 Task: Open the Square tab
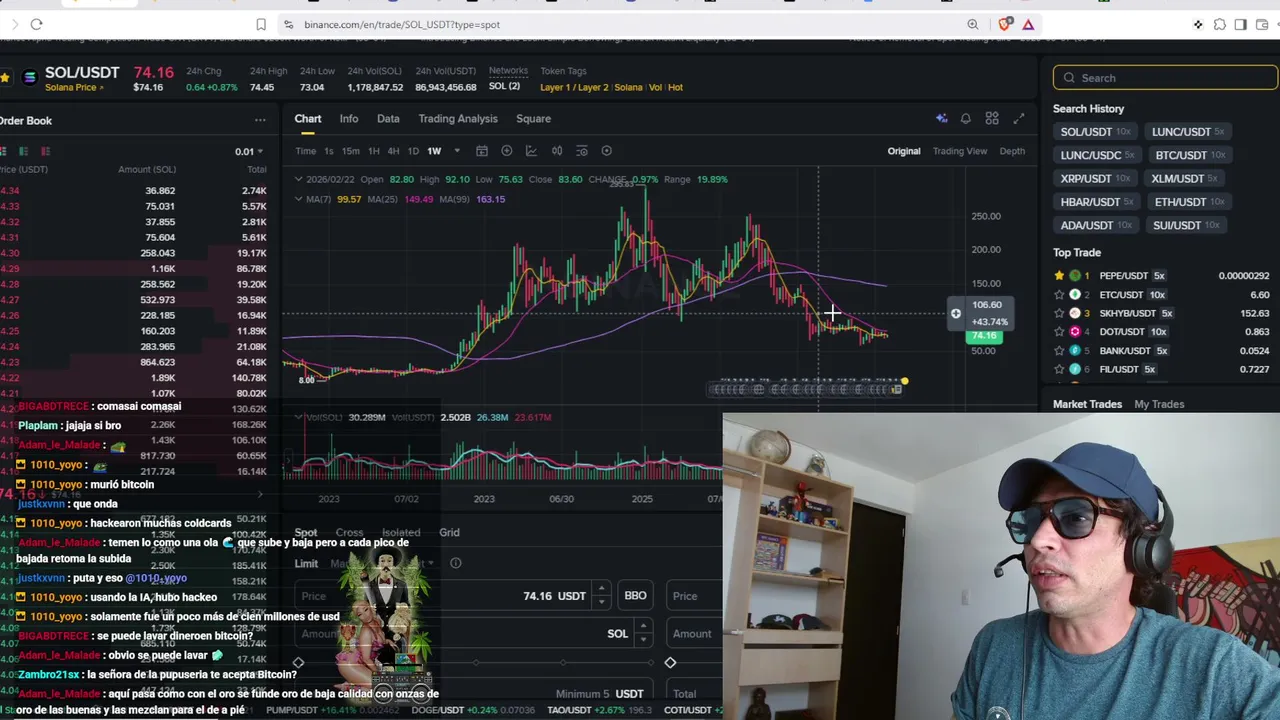pyautogui.click(x=533, y=118)
